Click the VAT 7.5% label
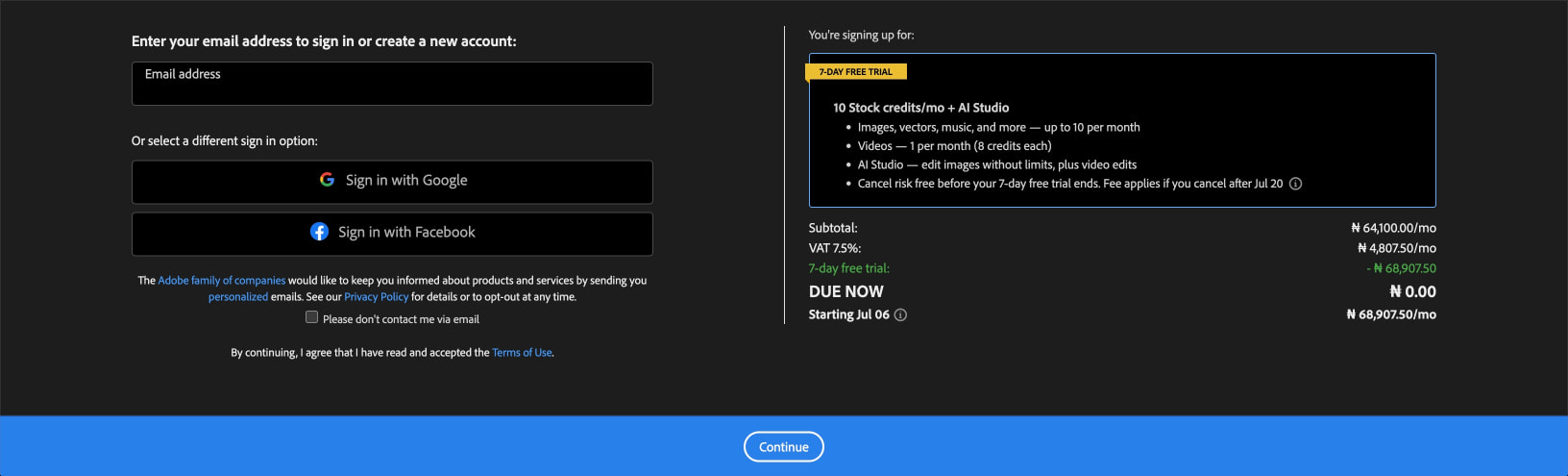The height and width of the screenshot is (476, 1568). point(835,248)
